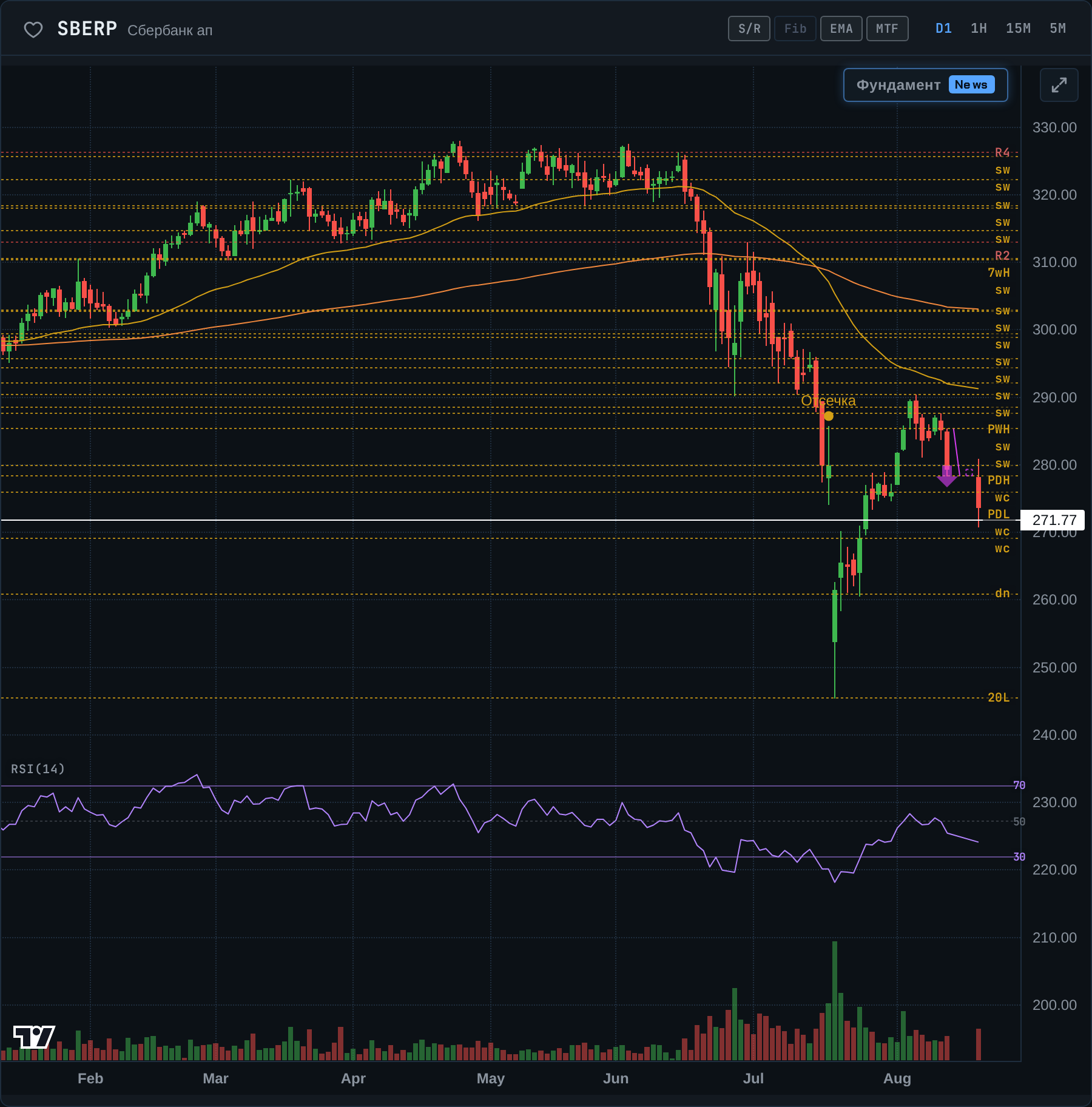
Task: Toggle the S/R levels overlay
Action: (x=749, y=29)
